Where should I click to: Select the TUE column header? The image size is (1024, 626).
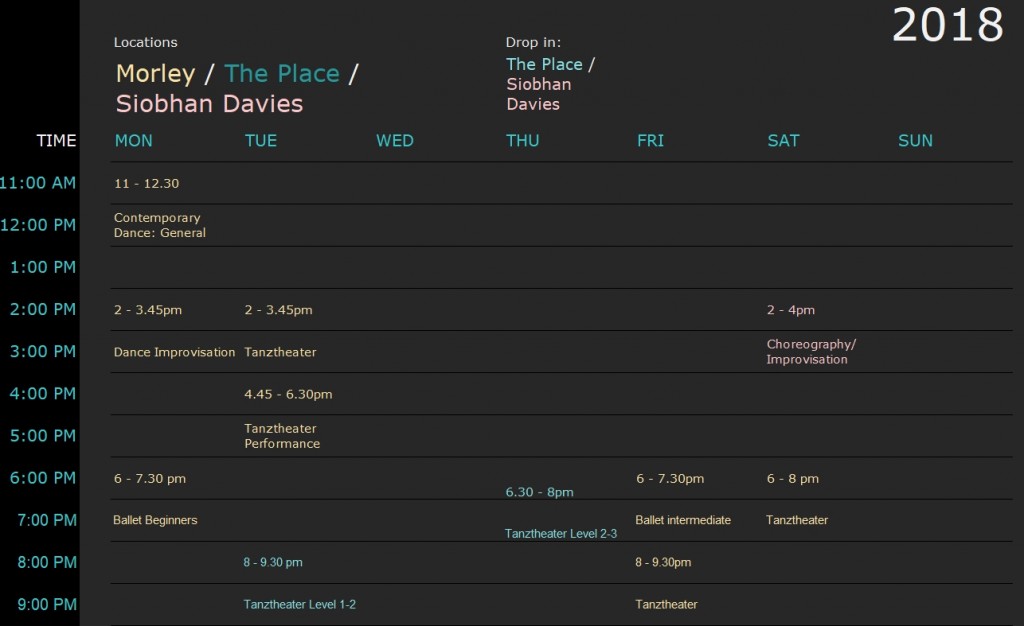pyautogui.click(x=261, y=140)
